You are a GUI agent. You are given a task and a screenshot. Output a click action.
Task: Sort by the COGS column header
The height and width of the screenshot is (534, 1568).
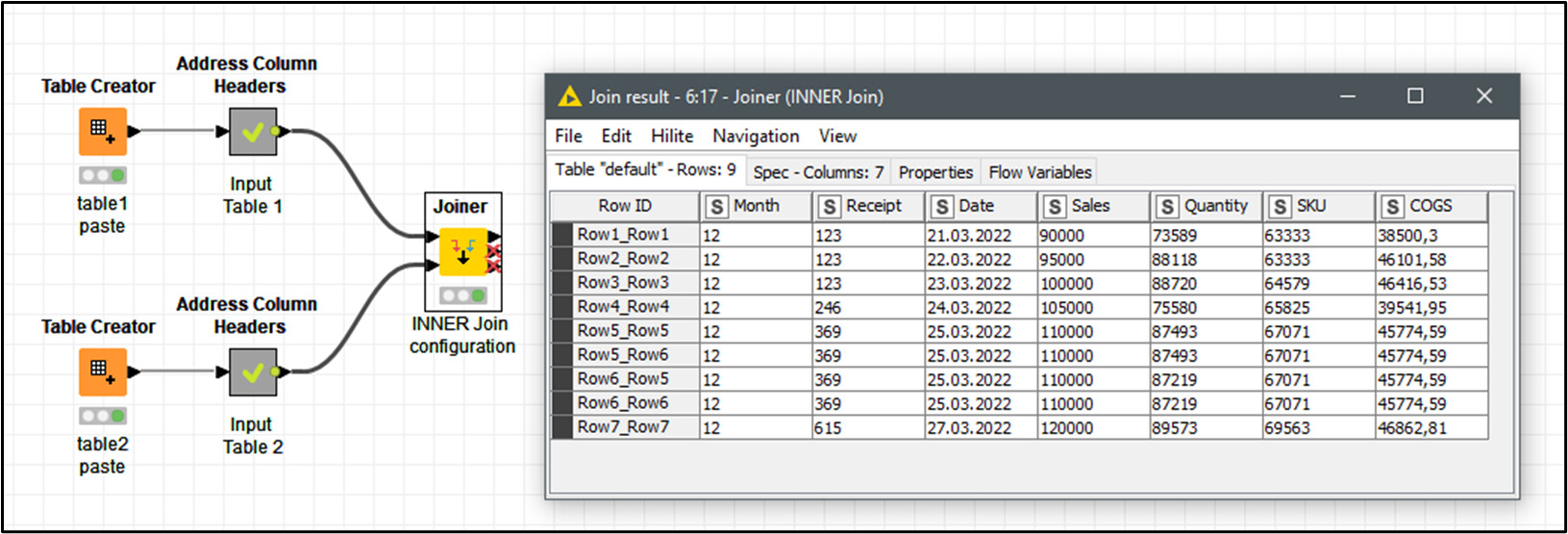click(1431, 206)
